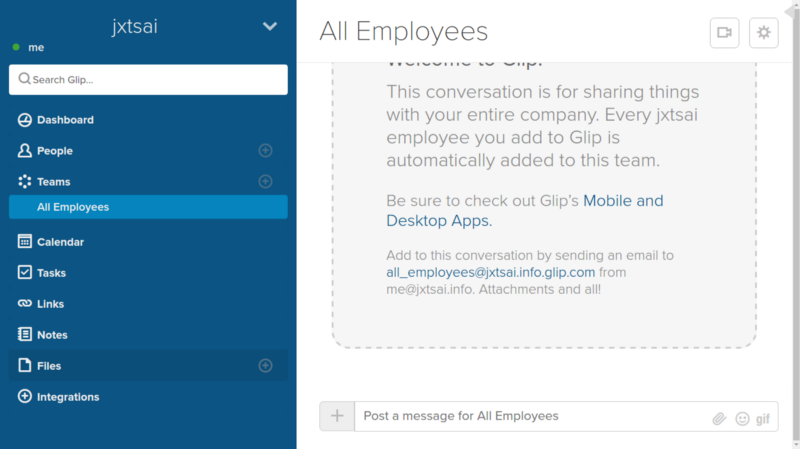Open the emoji picker smiley icon

pyautogui.click(x=742, y=418)
